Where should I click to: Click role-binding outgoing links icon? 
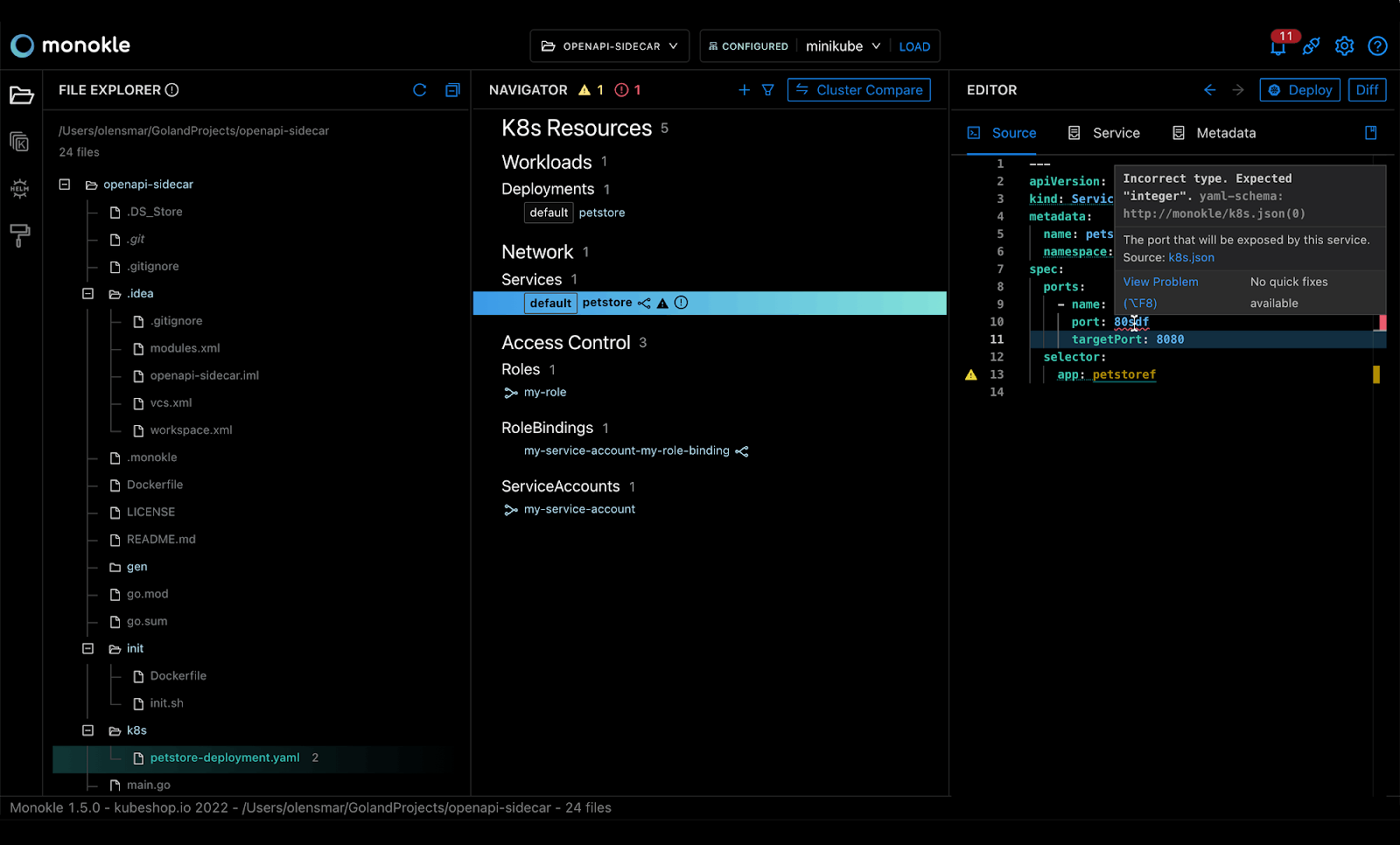click(742, 451)
